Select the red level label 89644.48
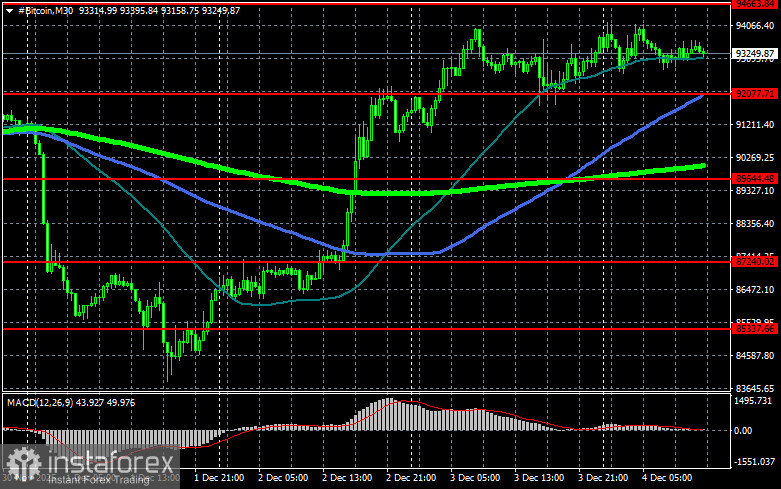This screenshot has width=781, height=489. click(755, 178)
